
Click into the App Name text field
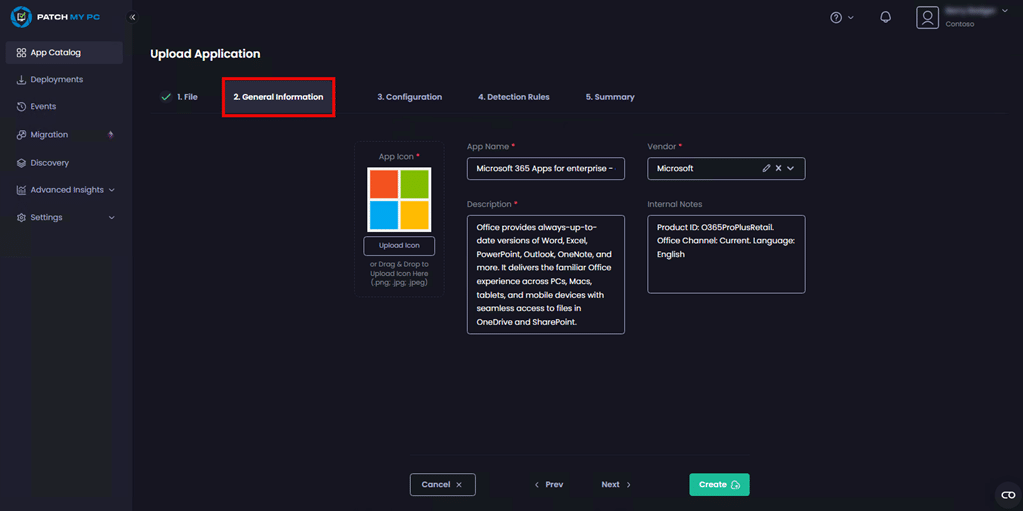tap(545, 168)
